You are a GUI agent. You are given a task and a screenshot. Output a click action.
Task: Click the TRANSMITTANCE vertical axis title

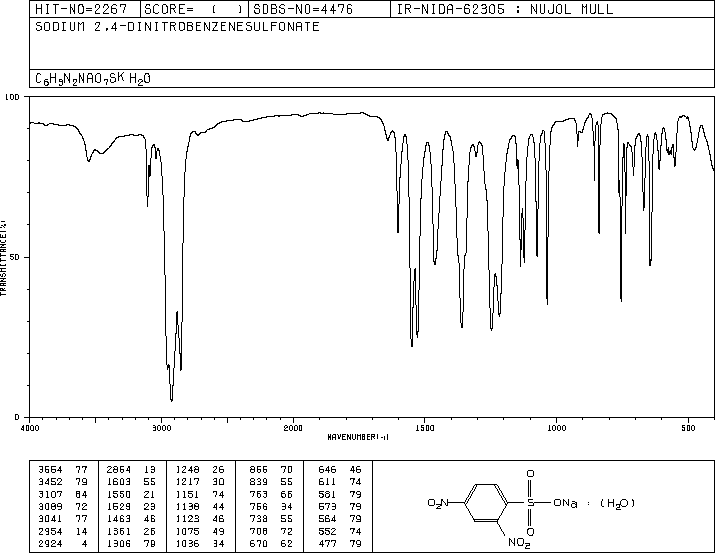[x=3, y=258]
